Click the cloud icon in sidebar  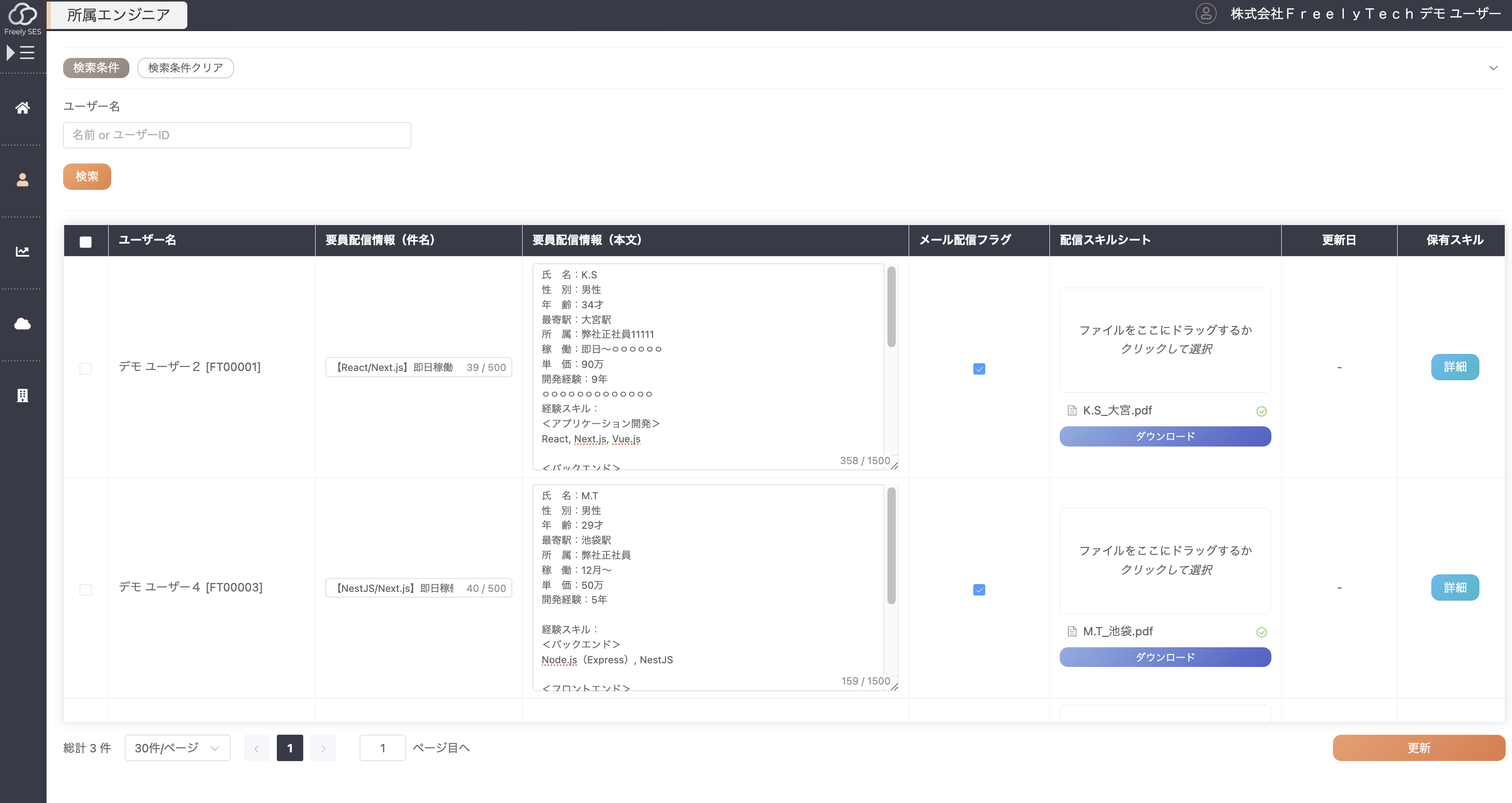tap(22, 323)
